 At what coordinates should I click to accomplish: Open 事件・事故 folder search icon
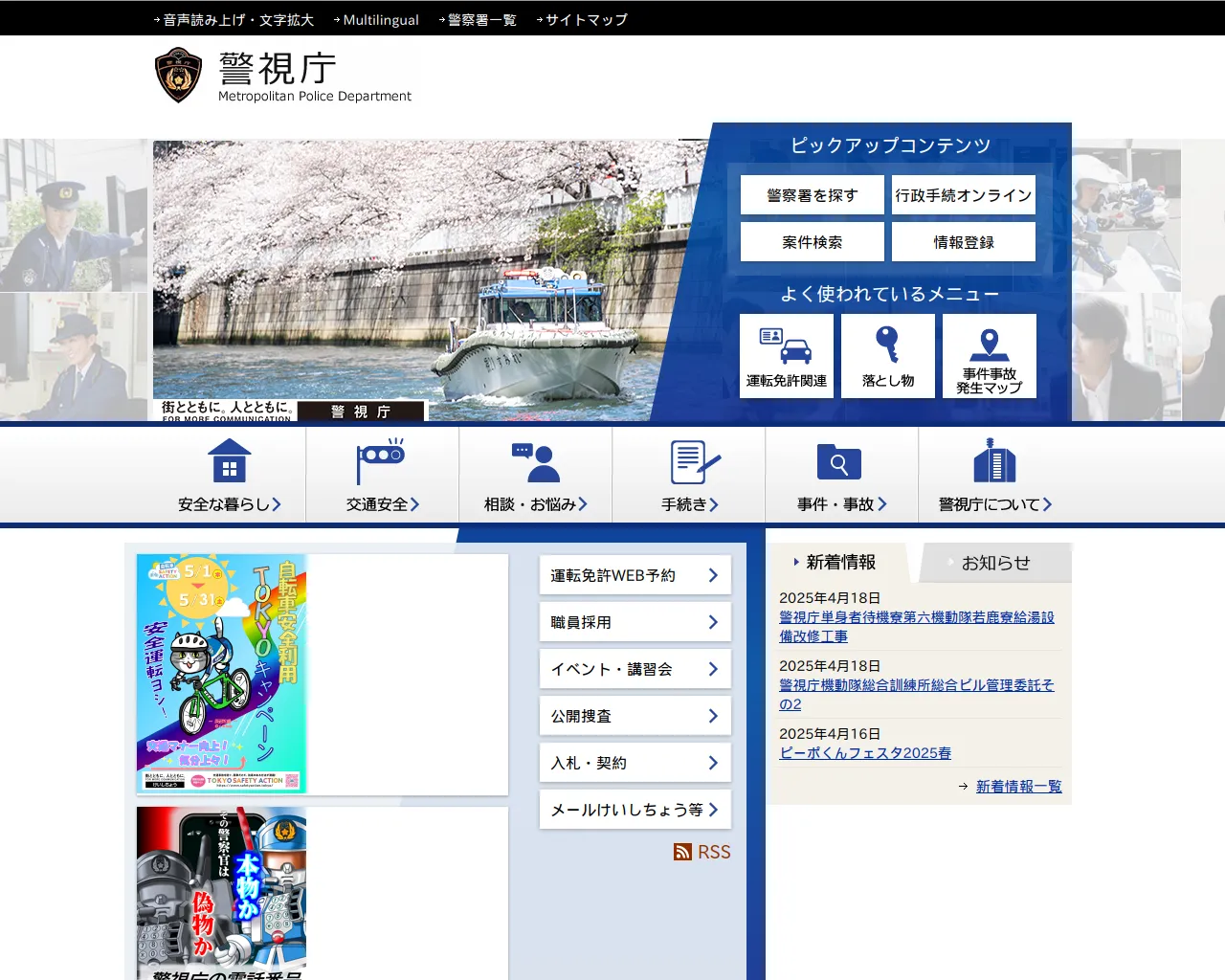coord(841,462)
